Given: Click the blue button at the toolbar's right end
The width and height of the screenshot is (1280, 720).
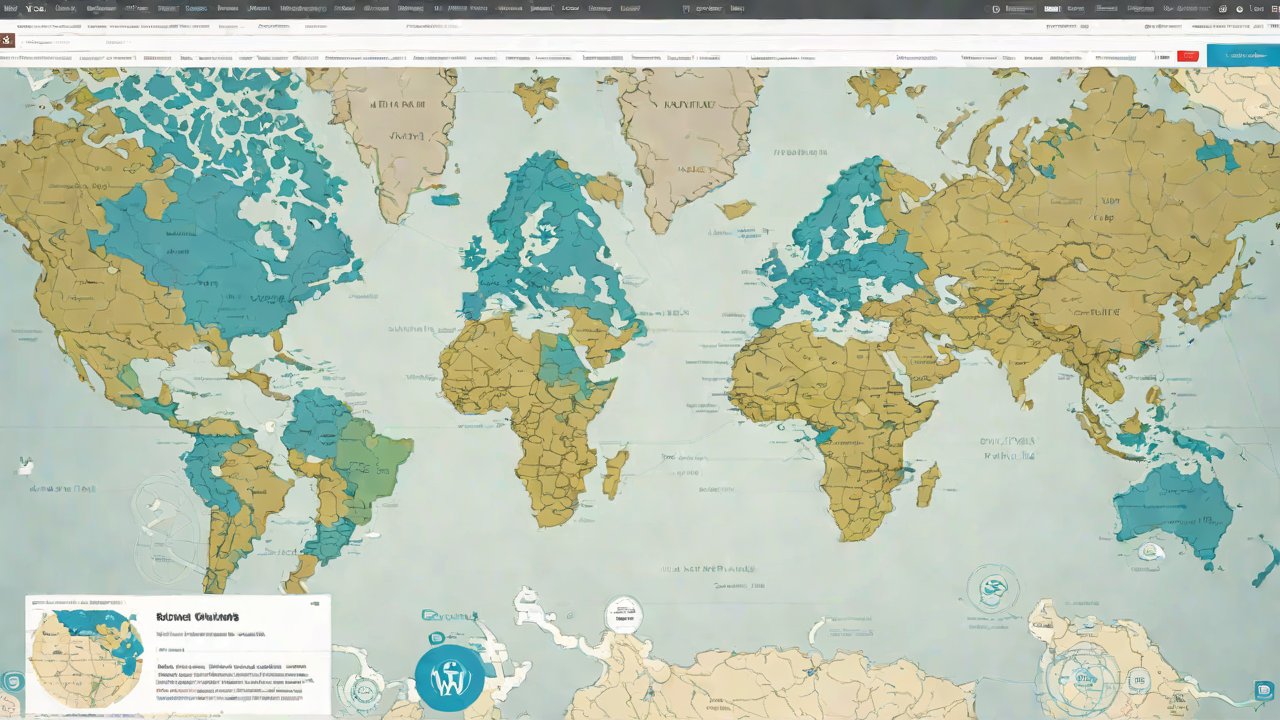Looking at the screenshot, I should [x=1243, y=56].
